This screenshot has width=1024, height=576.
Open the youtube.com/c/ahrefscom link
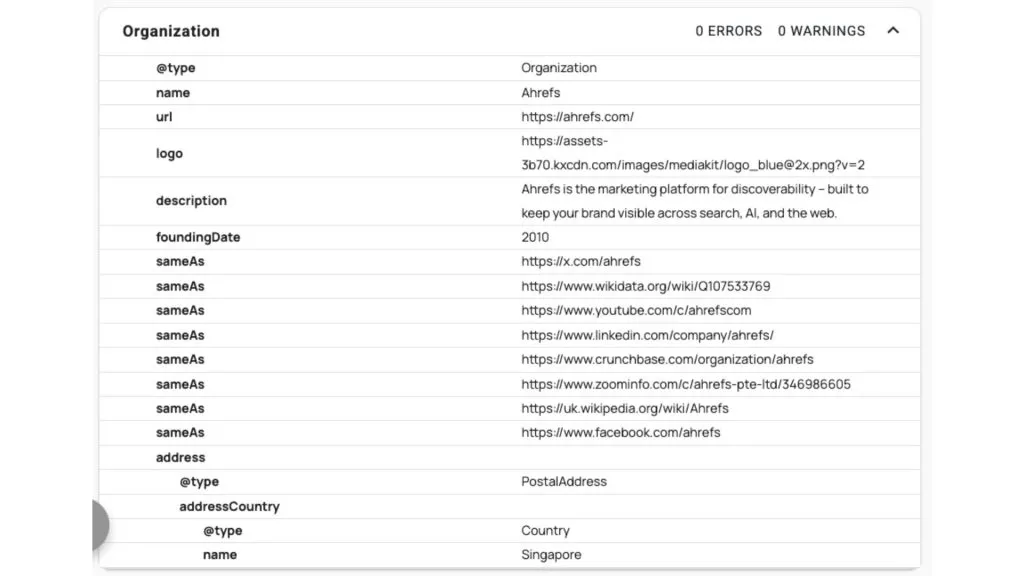pos(636,310)
